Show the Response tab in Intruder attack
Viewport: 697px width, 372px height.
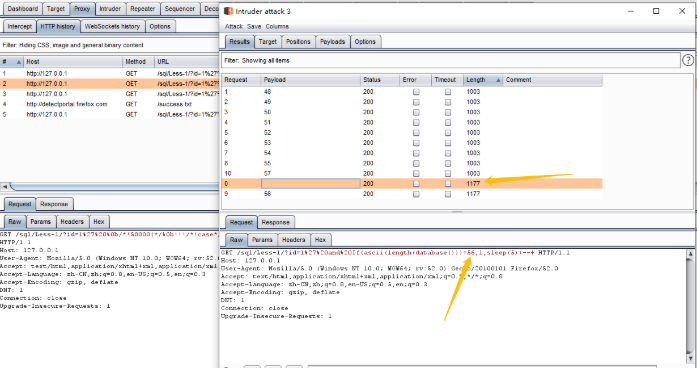[275, 222]
